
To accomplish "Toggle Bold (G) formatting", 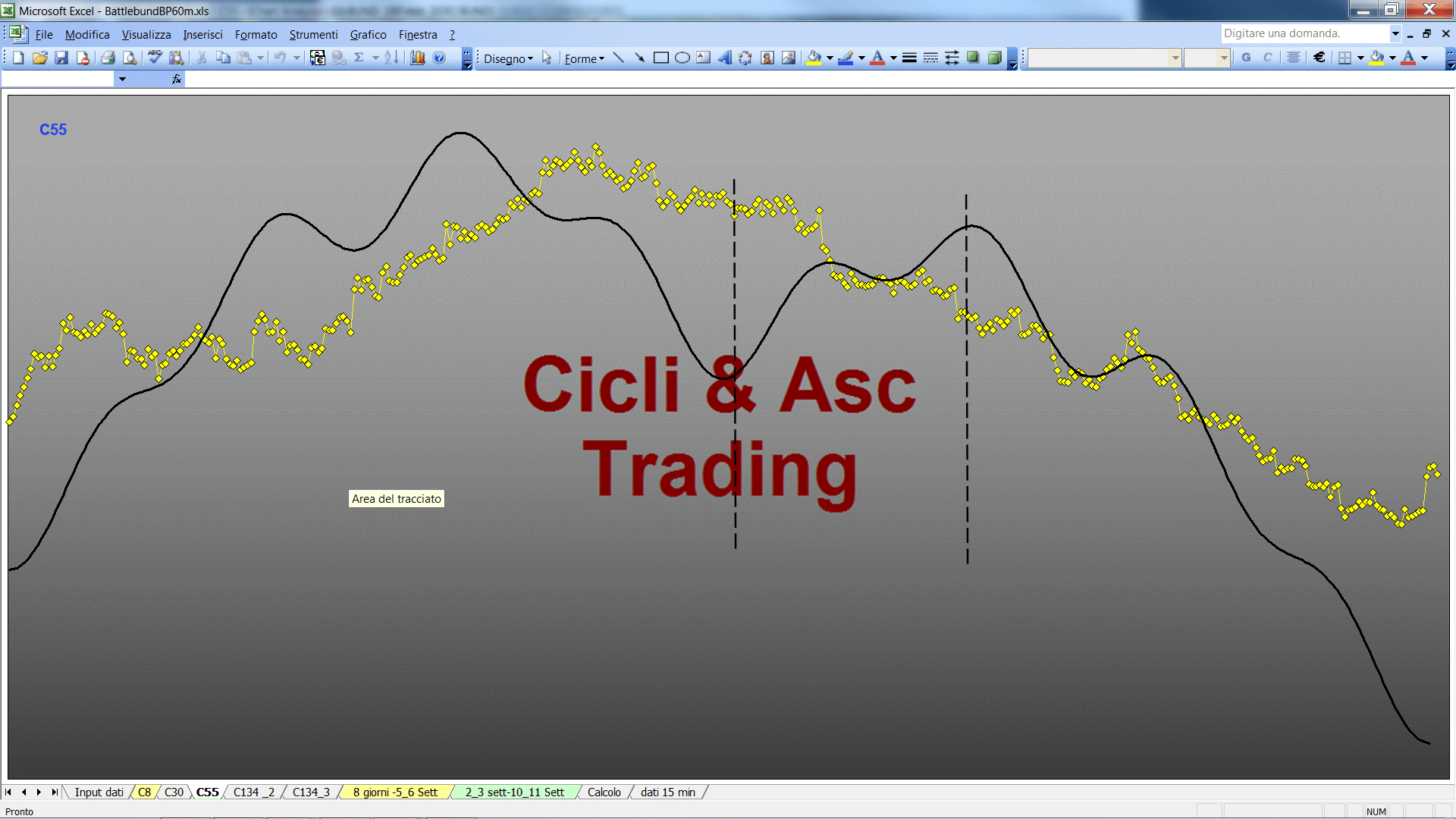I will tap(1246, 58).
